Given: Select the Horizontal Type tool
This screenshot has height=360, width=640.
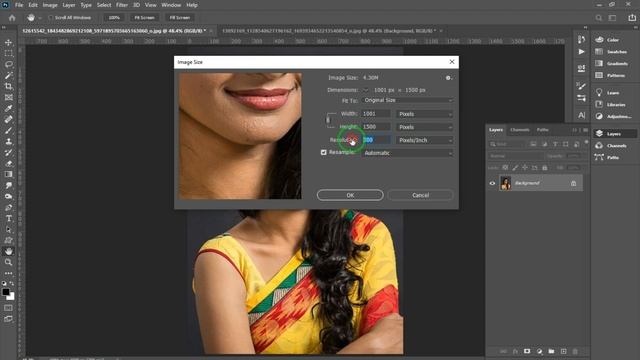Looking at the screenshot, I should point(9,218).
